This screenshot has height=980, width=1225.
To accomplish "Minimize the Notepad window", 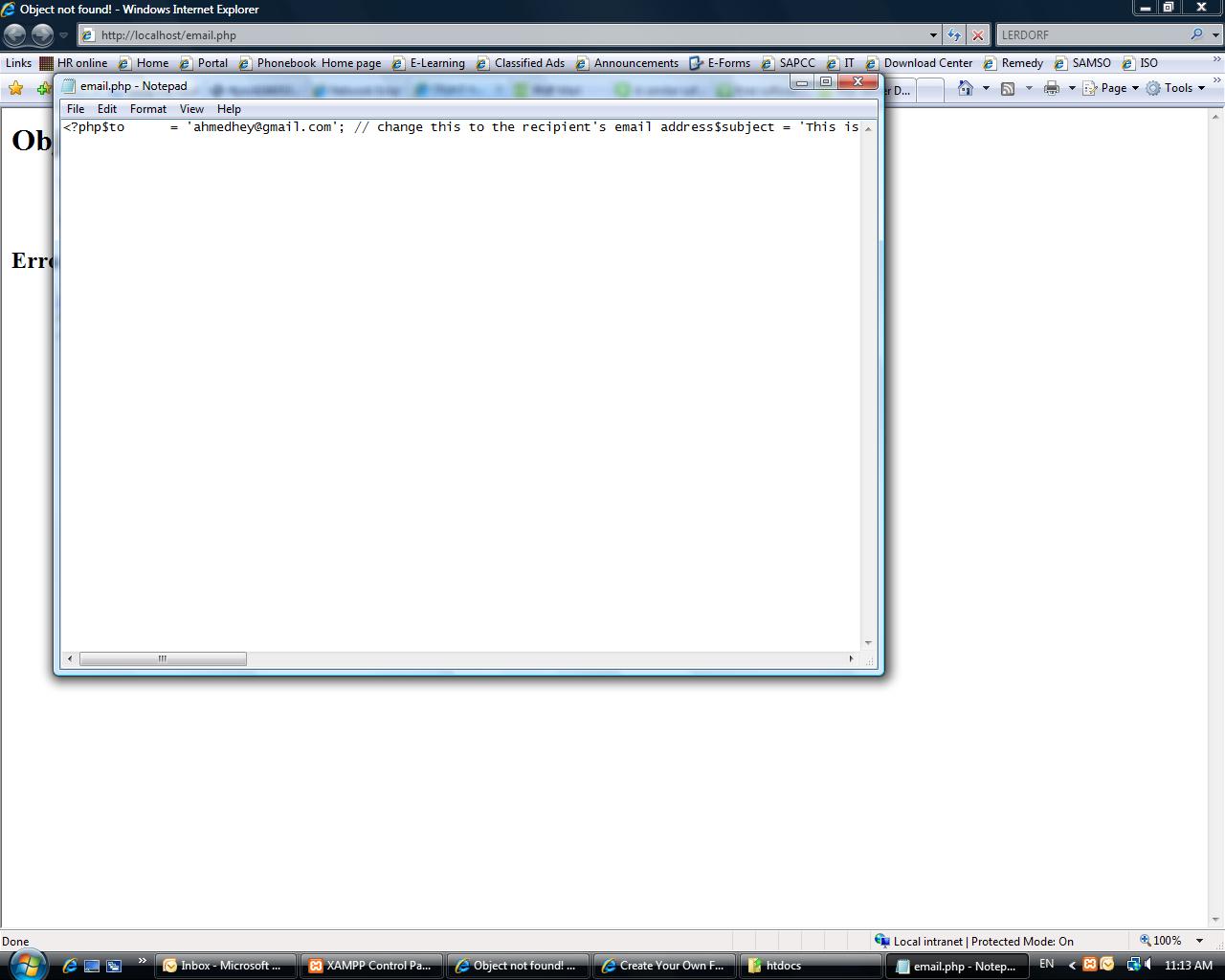I will [802, 82].
